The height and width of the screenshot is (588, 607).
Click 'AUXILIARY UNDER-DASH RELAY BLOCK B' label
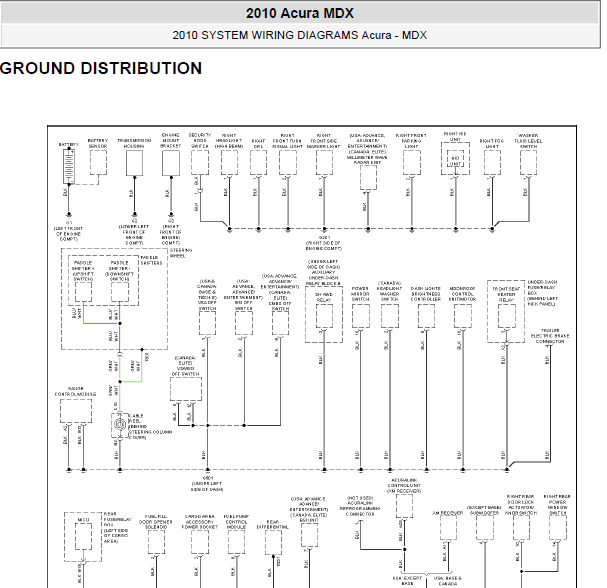pos(323,278)
